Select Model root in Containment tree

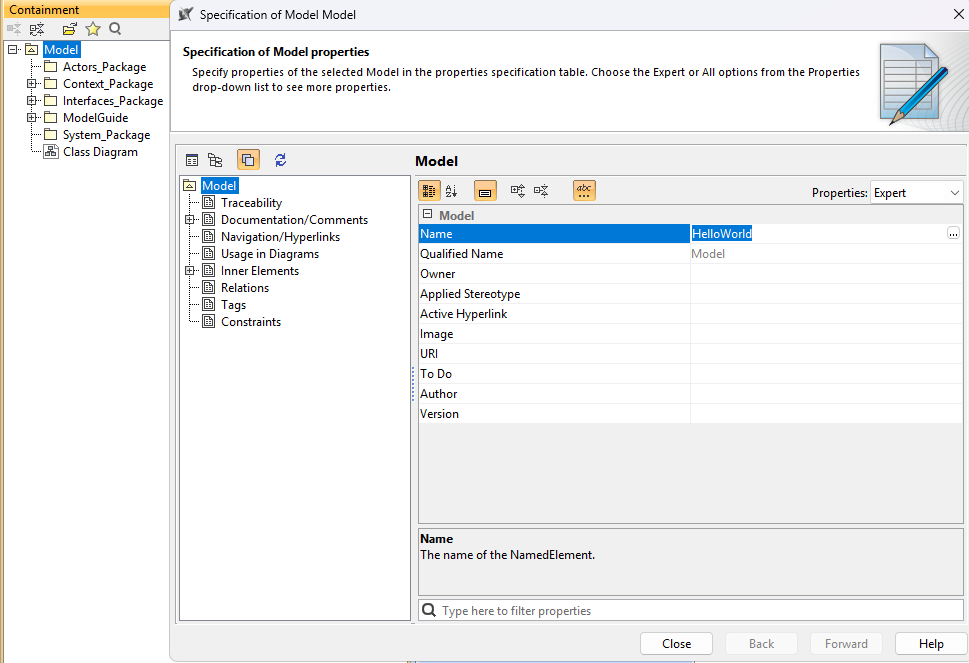(x=61, y=49)
